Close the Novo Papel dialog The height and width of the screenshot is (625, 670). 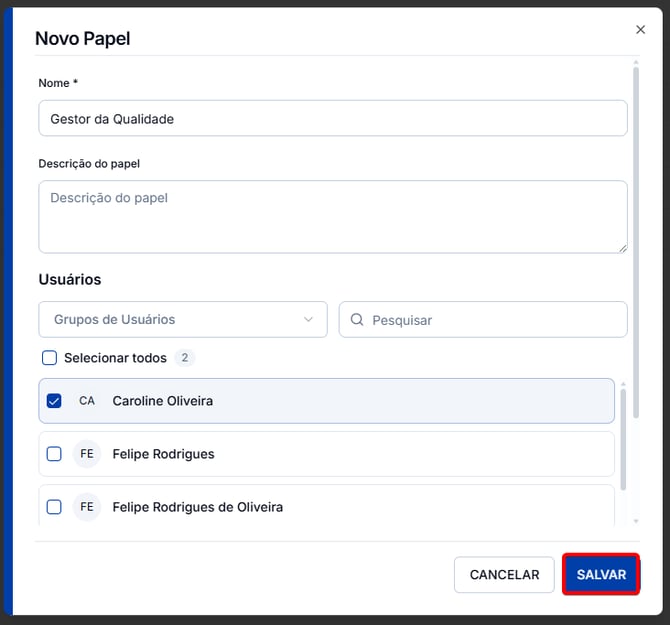(x=640, y=29)
